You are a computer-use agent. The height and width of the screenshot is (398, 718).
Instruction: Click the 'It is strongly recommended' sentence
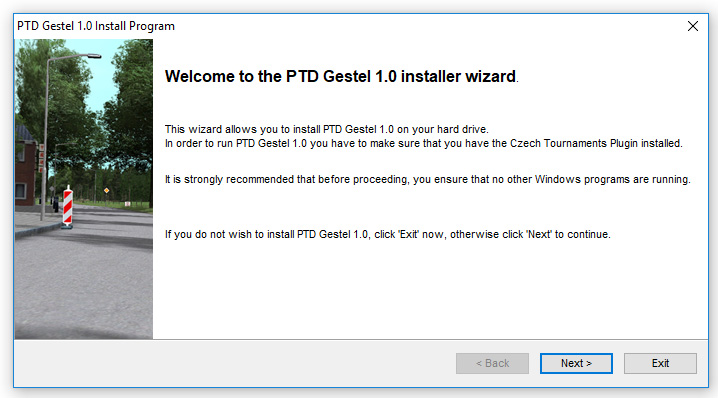(x=428, y=179)
